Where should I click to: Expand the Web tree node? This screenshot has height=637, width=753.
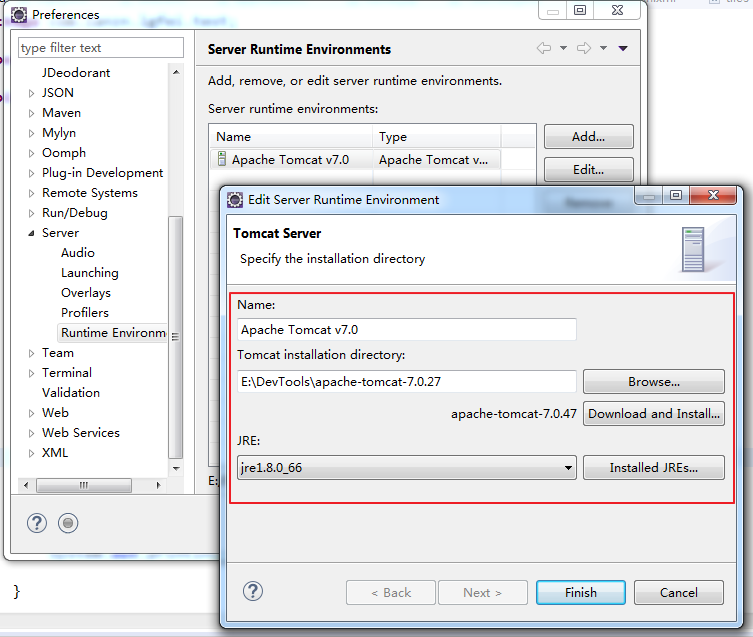coord(31,413)
